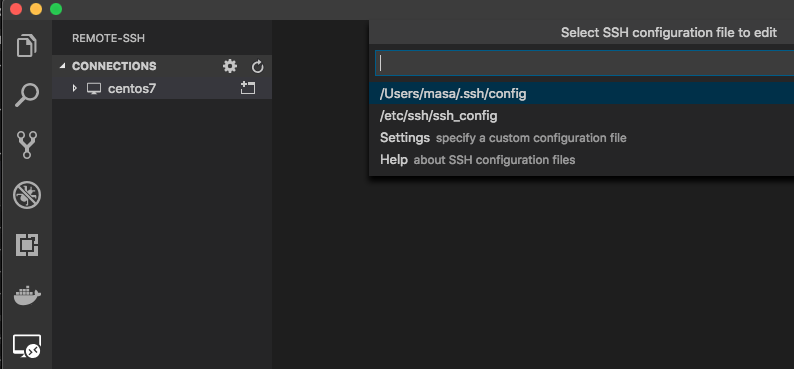Select Settings to specify custom configuration file
This screenshot has height=369, width=794.
click(x=581, y=138)
